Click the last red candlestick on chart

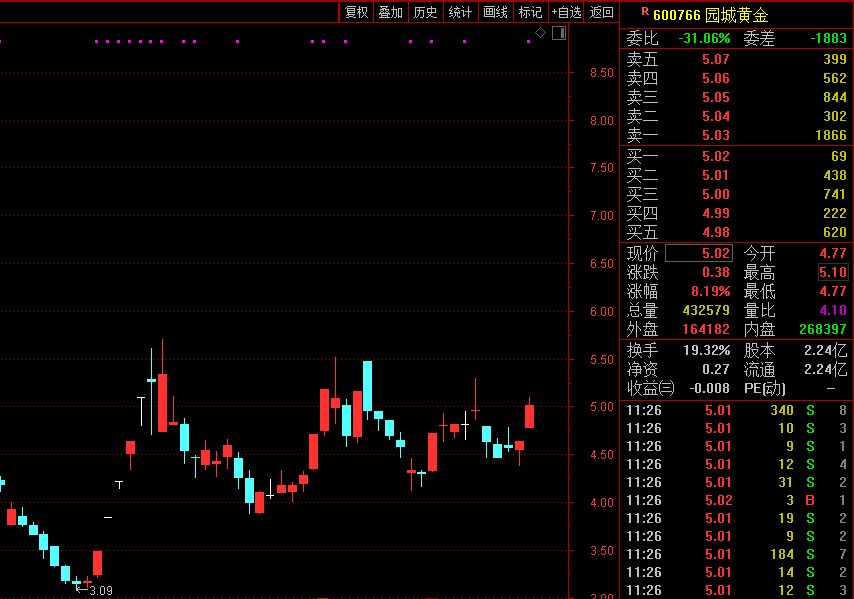click(529, 416)
